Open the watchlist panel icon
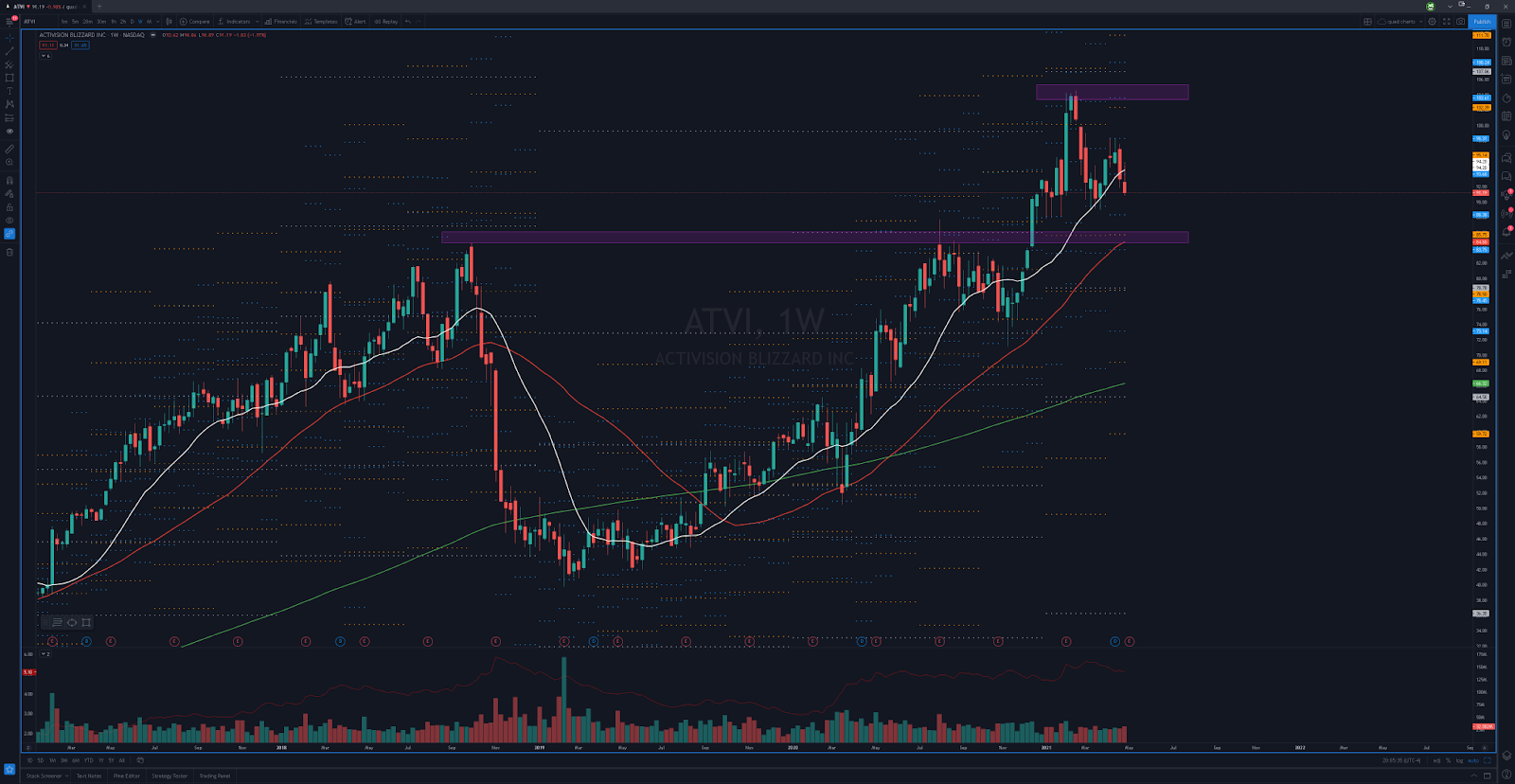The width and height of the screenshot is (1515, 784). click(x=1506, y=24)
